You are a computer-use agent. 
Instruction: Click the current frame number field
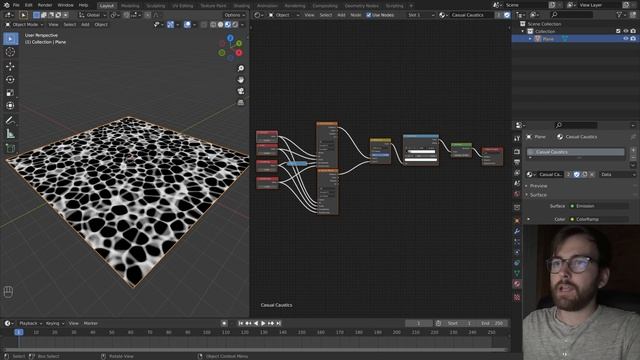click(418, 323)
